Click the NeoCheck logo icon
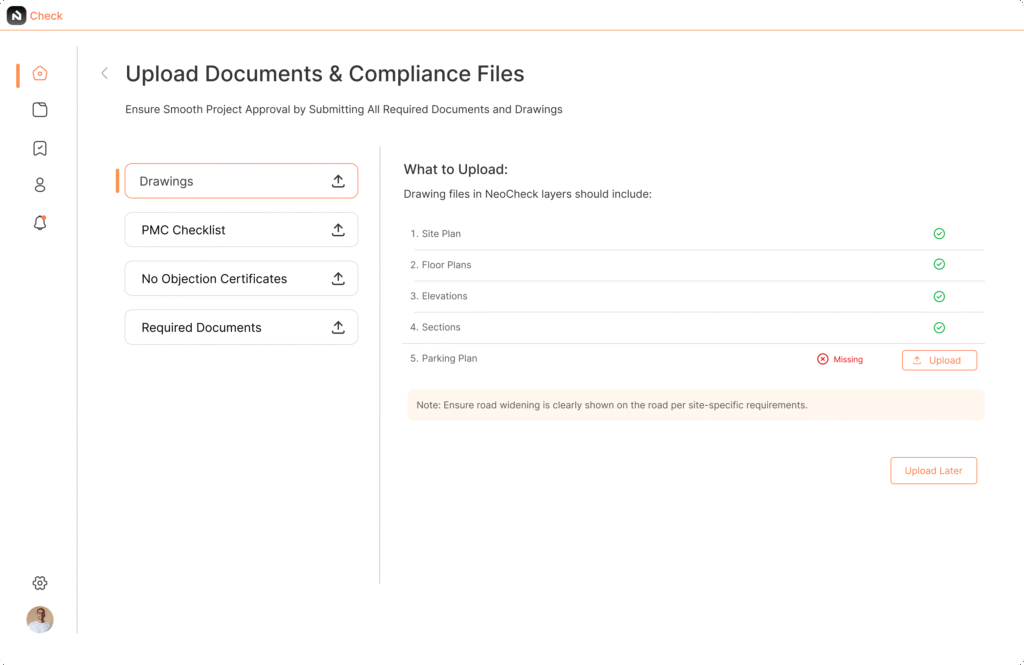1024x665 pixels. pos(16,15)
